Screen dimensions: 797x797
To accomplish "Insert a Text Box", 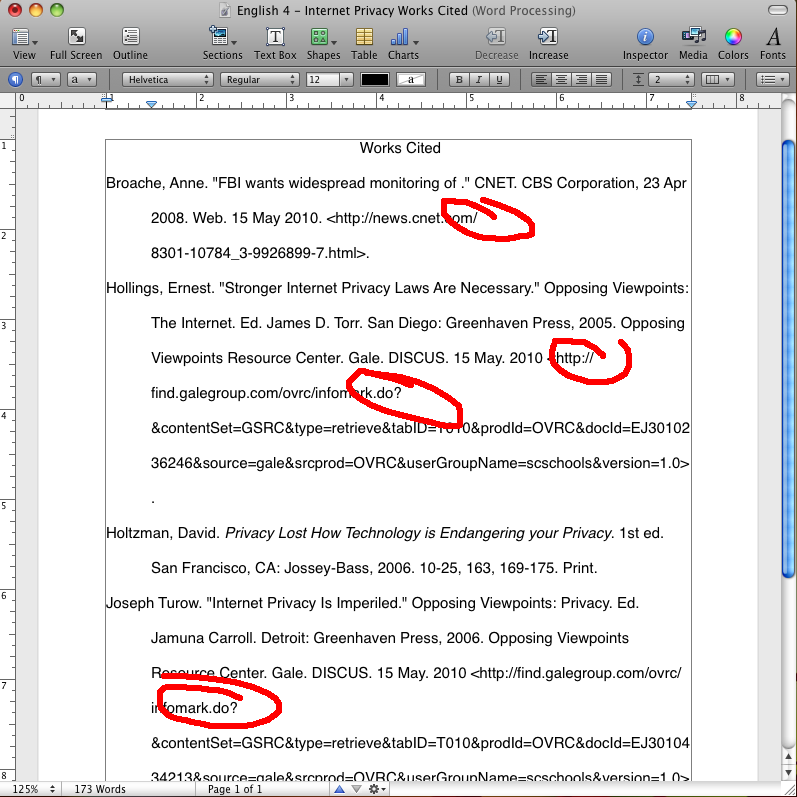I will pyautogui.click(x=275, y=44).
